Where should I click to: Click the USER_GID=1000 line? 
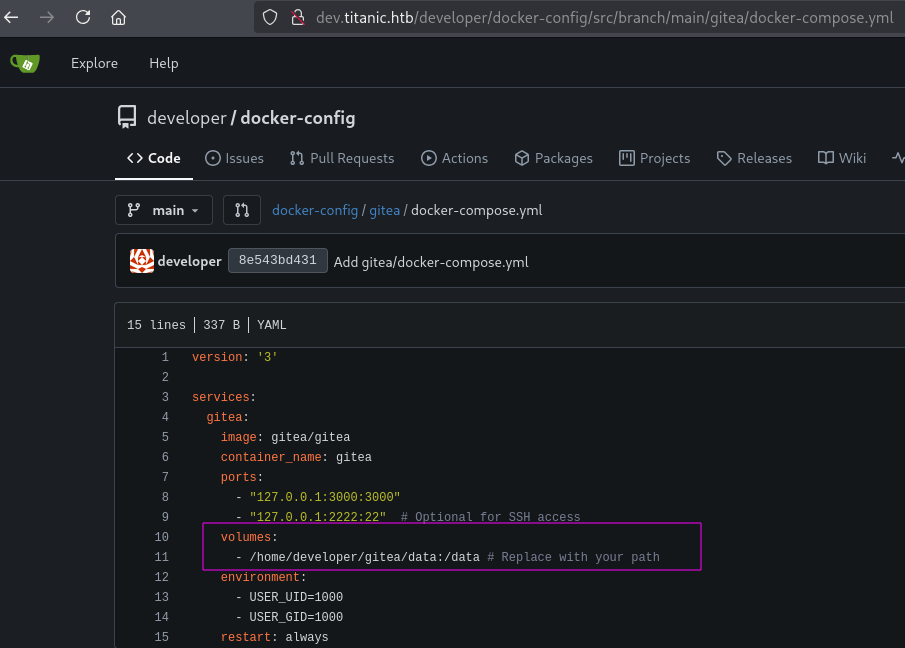click(296, 617)
